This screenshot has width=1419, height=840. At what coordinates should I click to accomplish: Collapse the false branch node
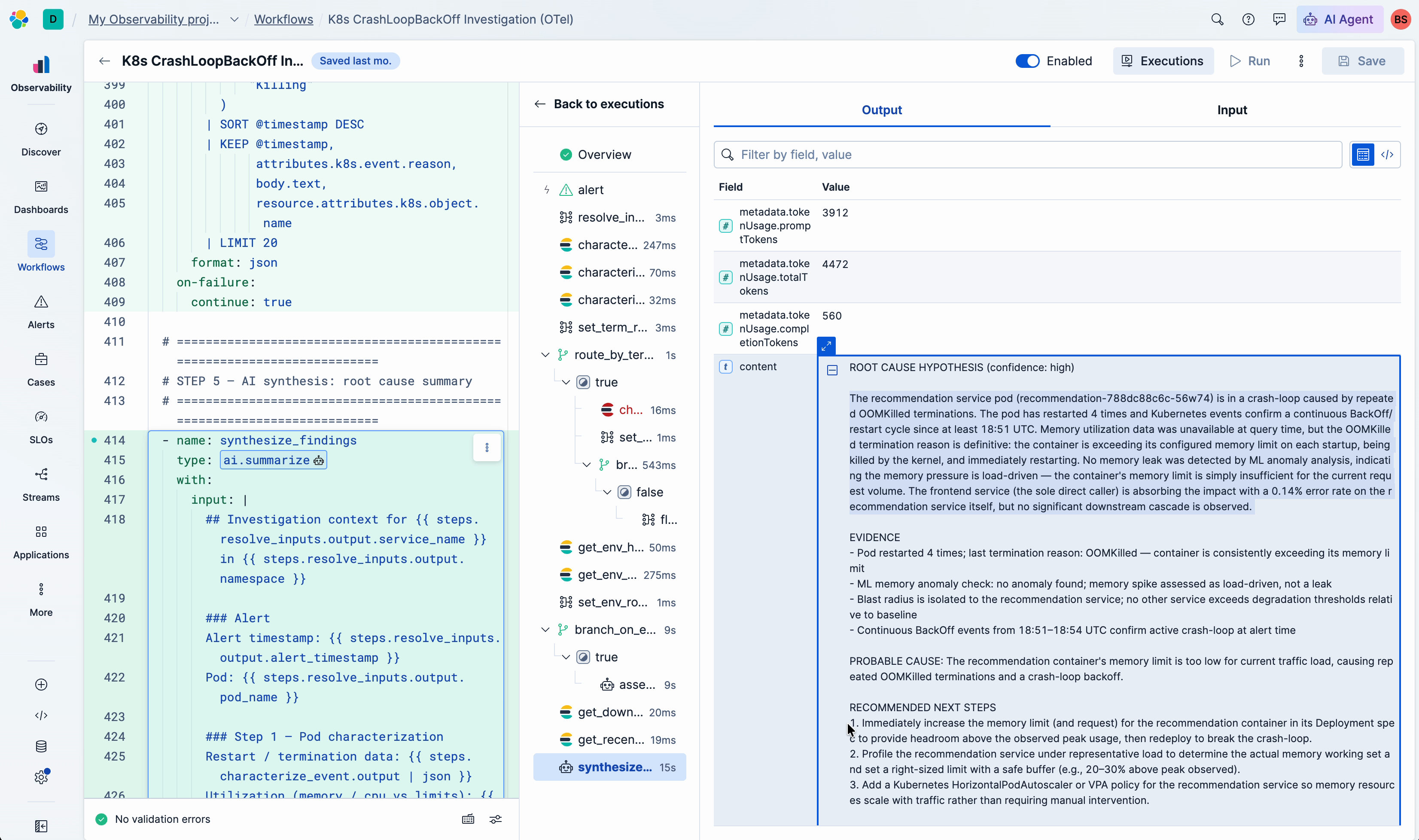coord(607,492)
